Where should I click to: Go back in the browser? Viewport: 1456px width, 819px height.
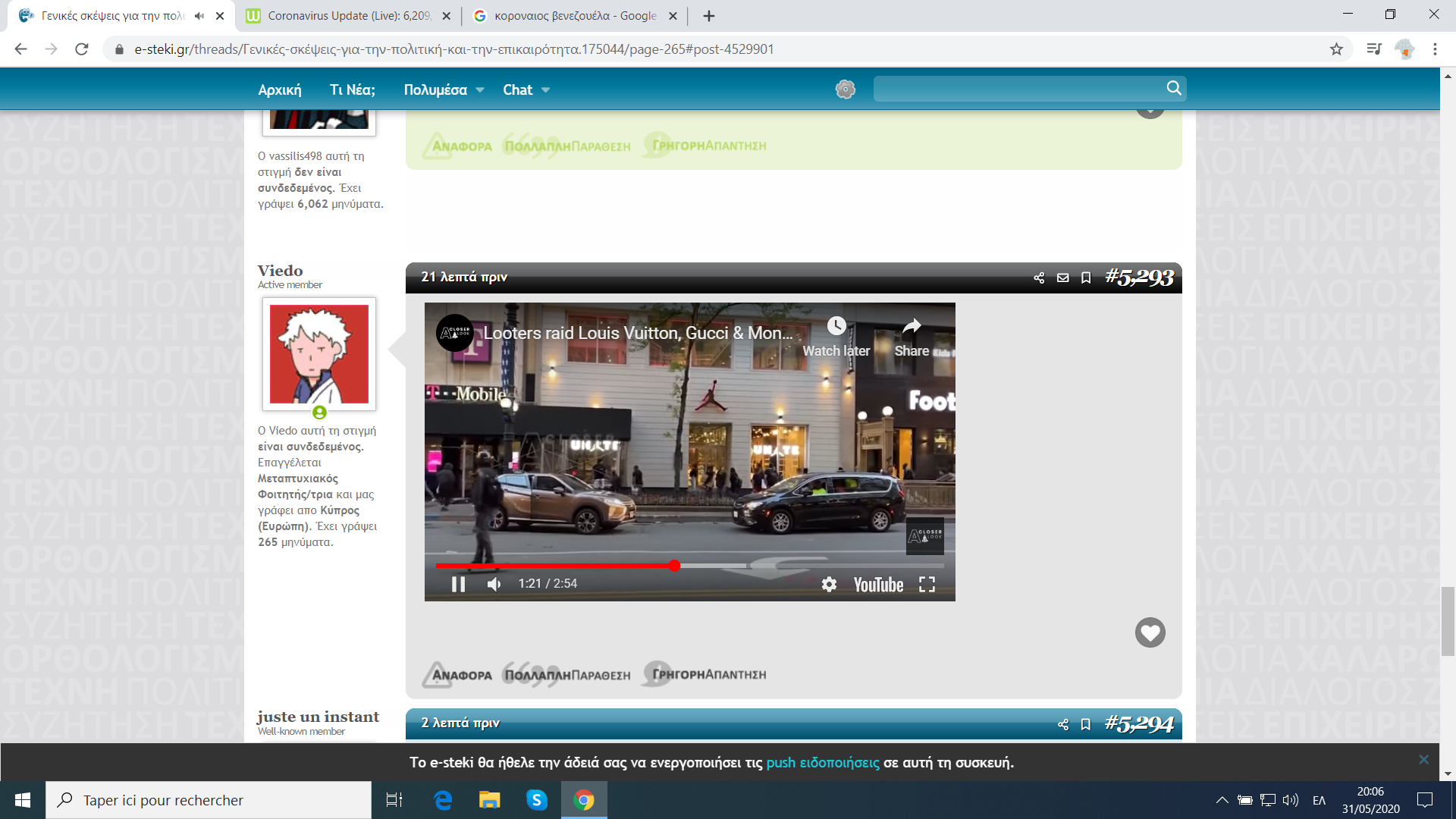[x=20, y=49]
